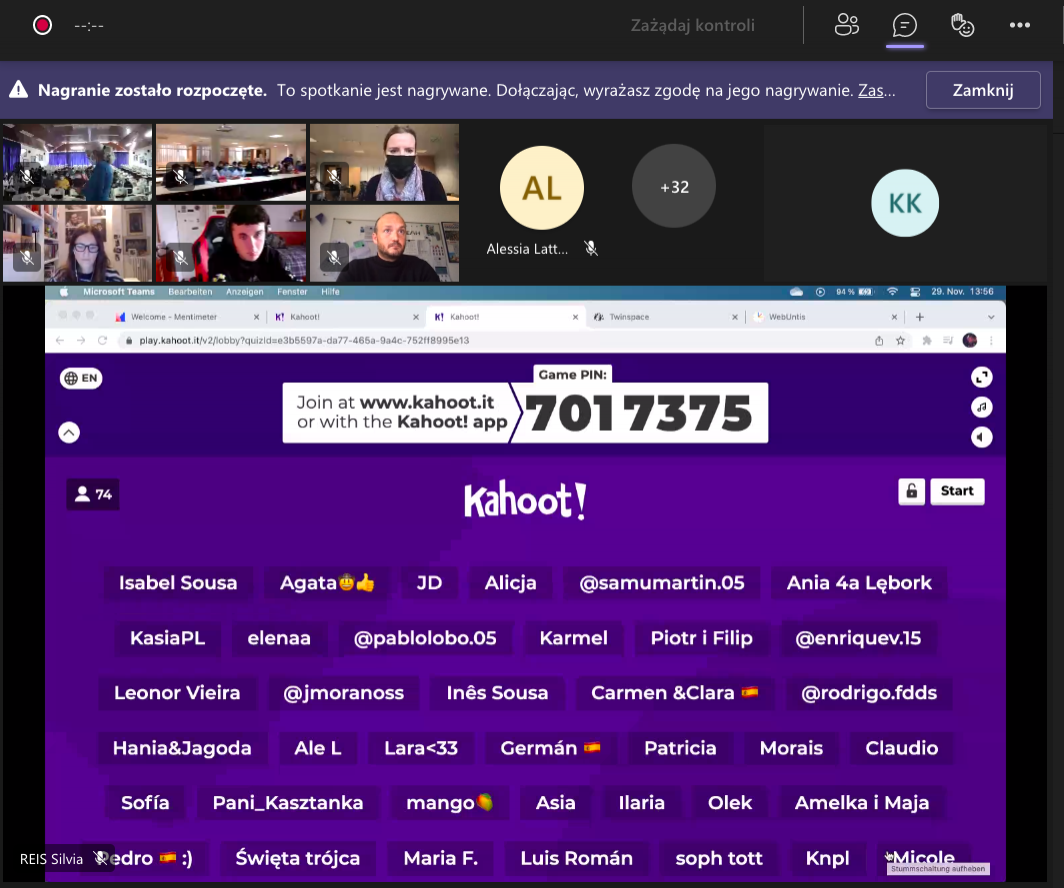1064x888 pixels.
Task: Open the participants panel in Teams
Action: pos(846,25)
